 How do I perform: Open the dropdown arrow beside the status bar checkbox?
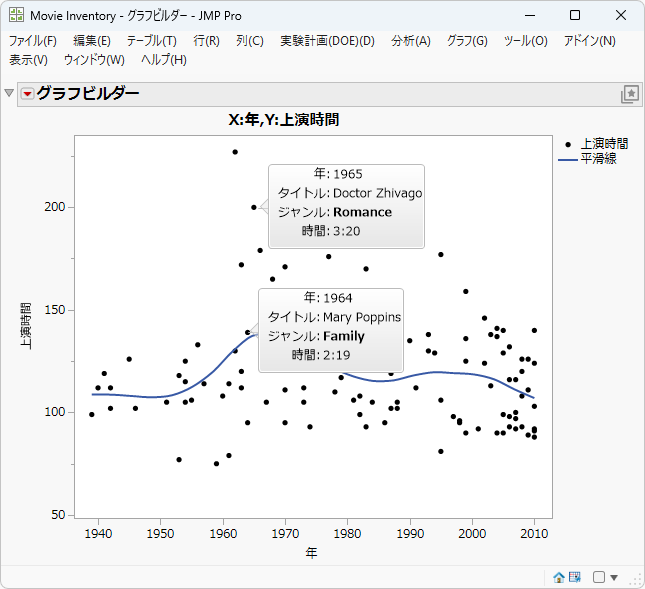(614, 577)
